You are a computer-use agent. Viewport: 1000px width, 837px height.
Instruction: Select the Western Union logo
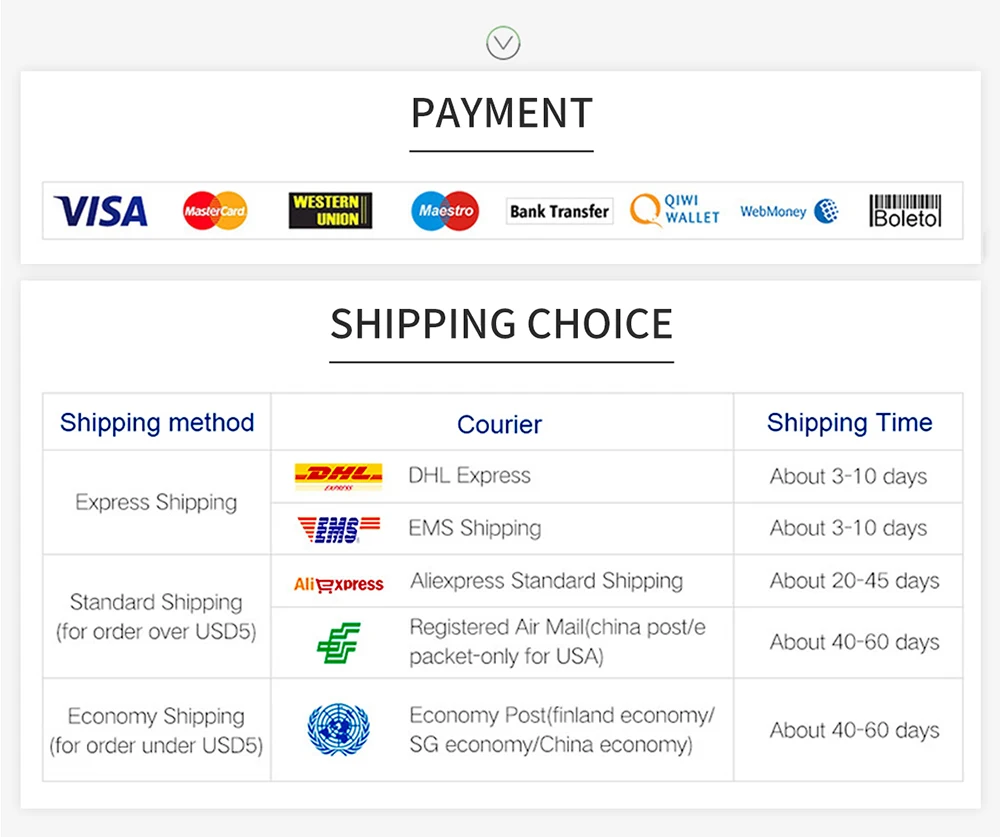tap(330, 211)
